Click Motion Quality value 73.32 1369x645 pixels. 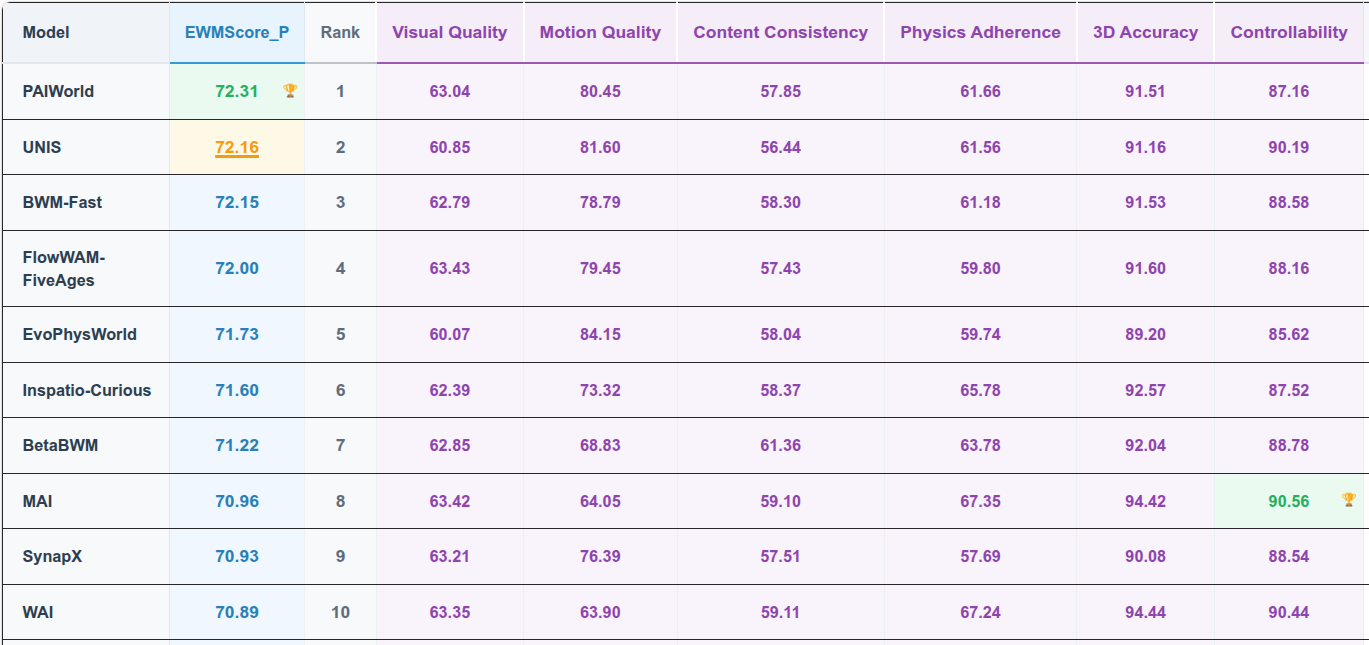[600, 390]
